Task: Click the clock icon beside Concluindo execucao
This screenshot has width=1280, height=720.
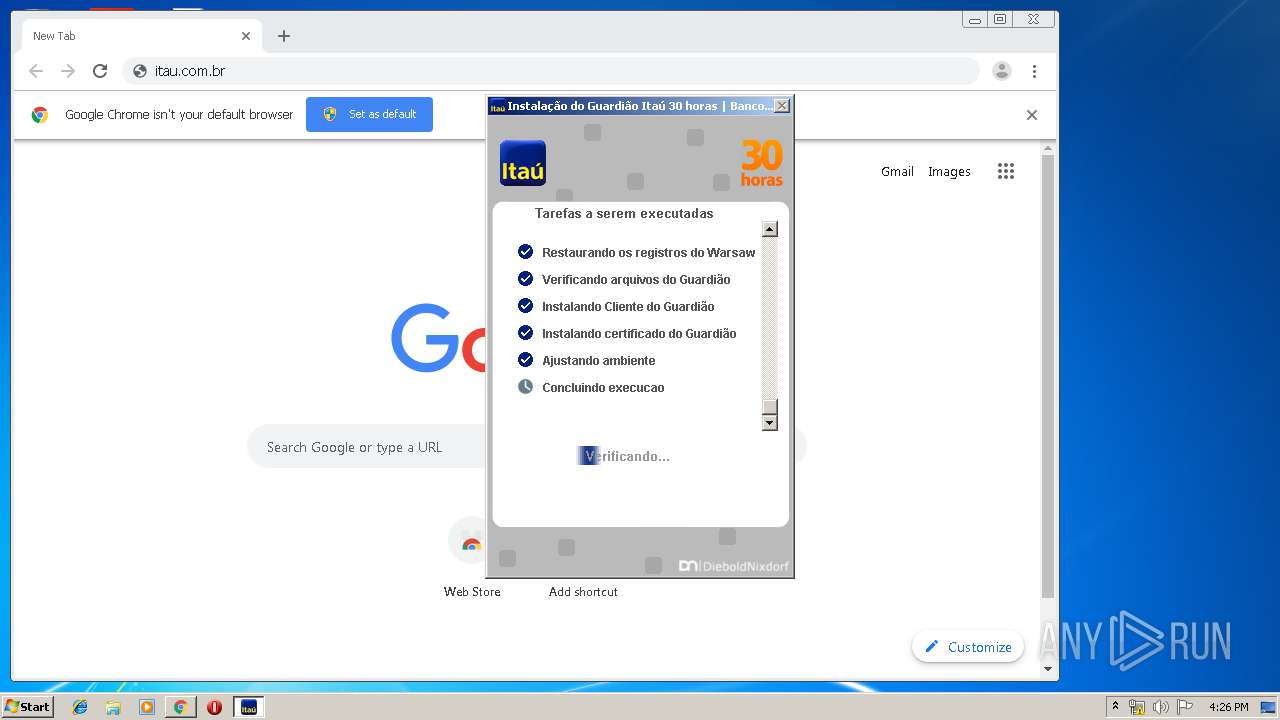Action: pyautogui.click(x=525, y=386)
